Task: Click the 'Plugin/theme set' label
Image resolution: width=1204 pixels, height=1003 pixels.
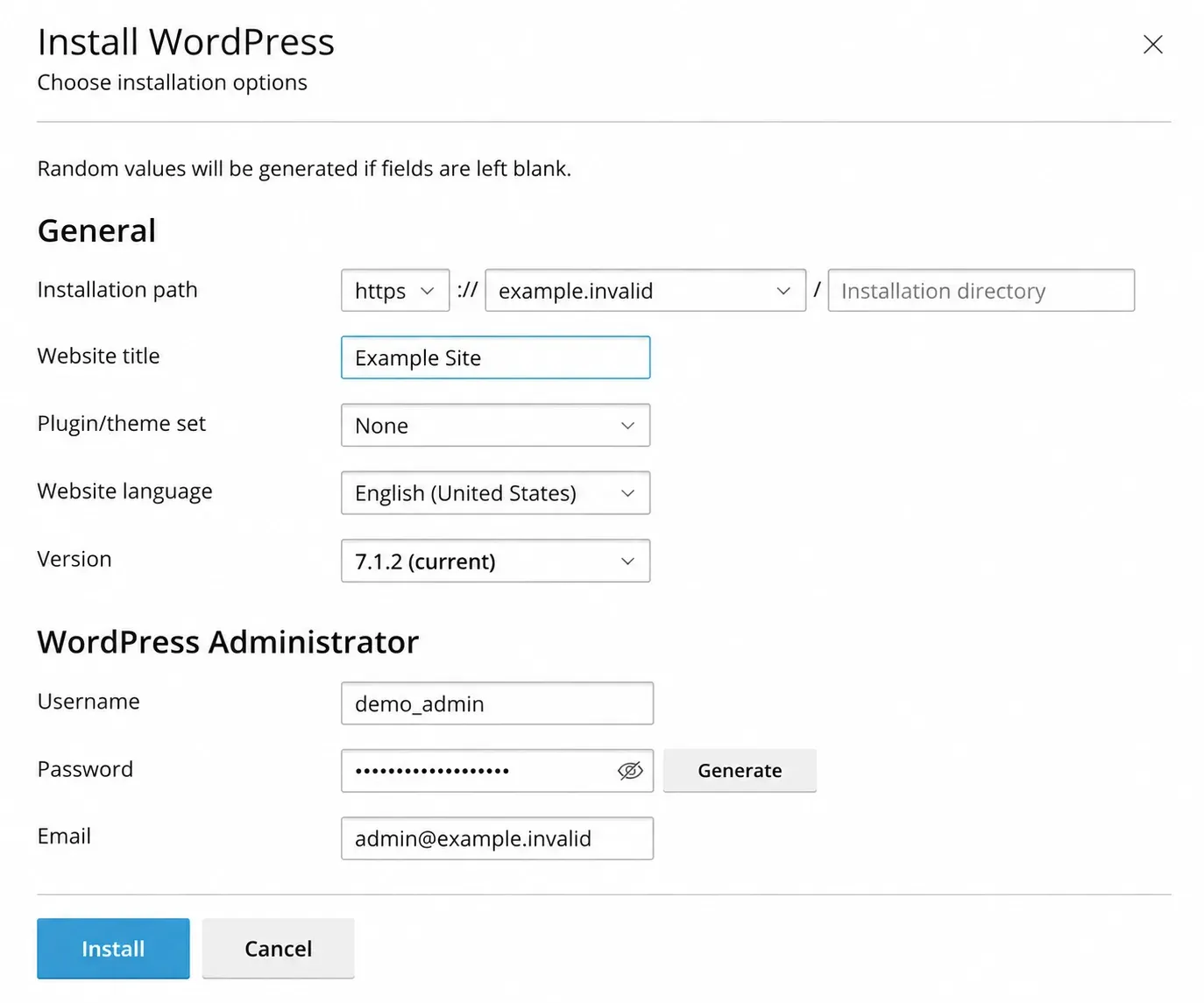Action: (x=122, y=424)
